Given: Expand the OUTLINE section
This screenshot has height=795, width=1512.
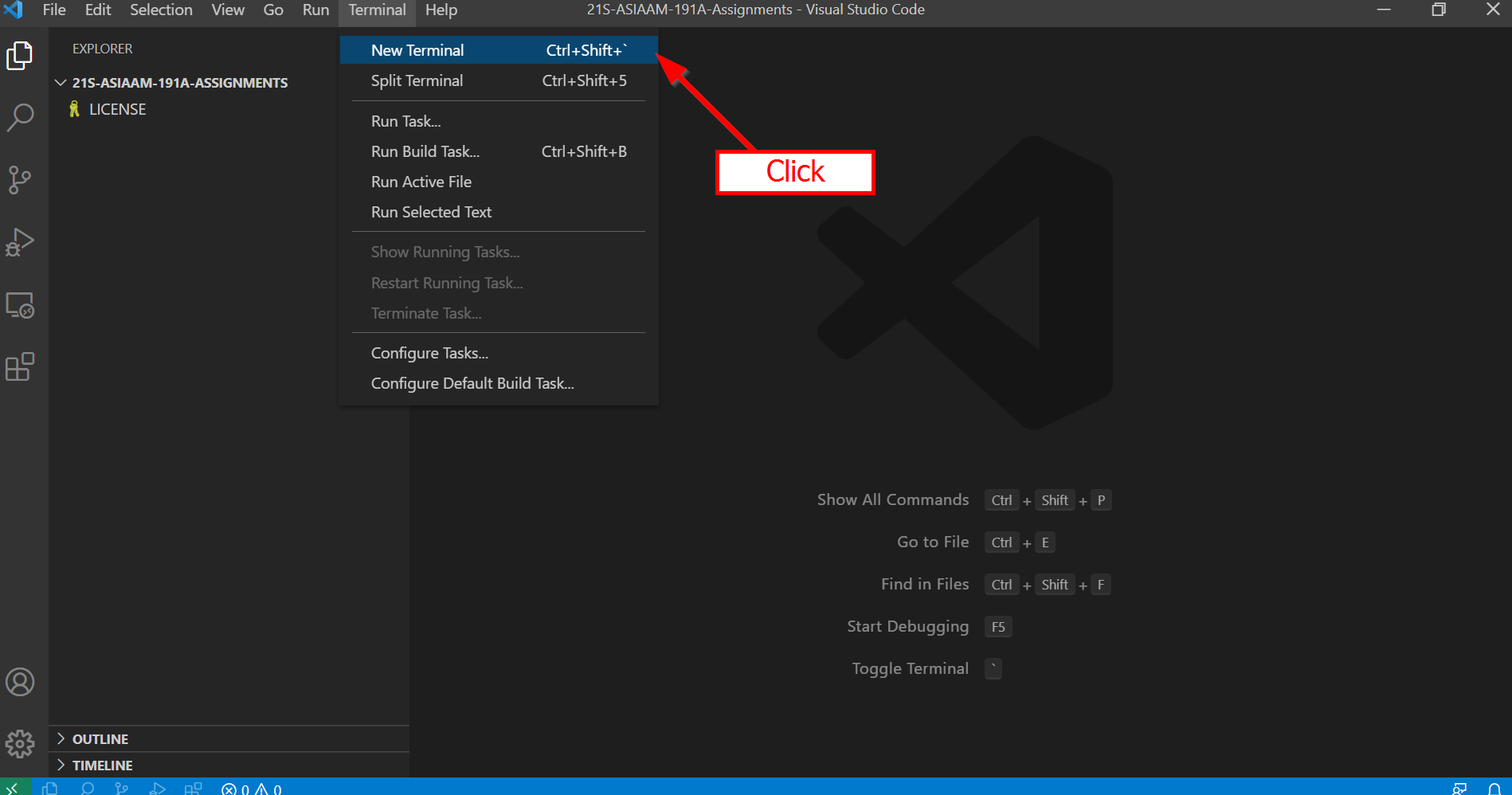Looking at the screenshot, I should 100,739.
